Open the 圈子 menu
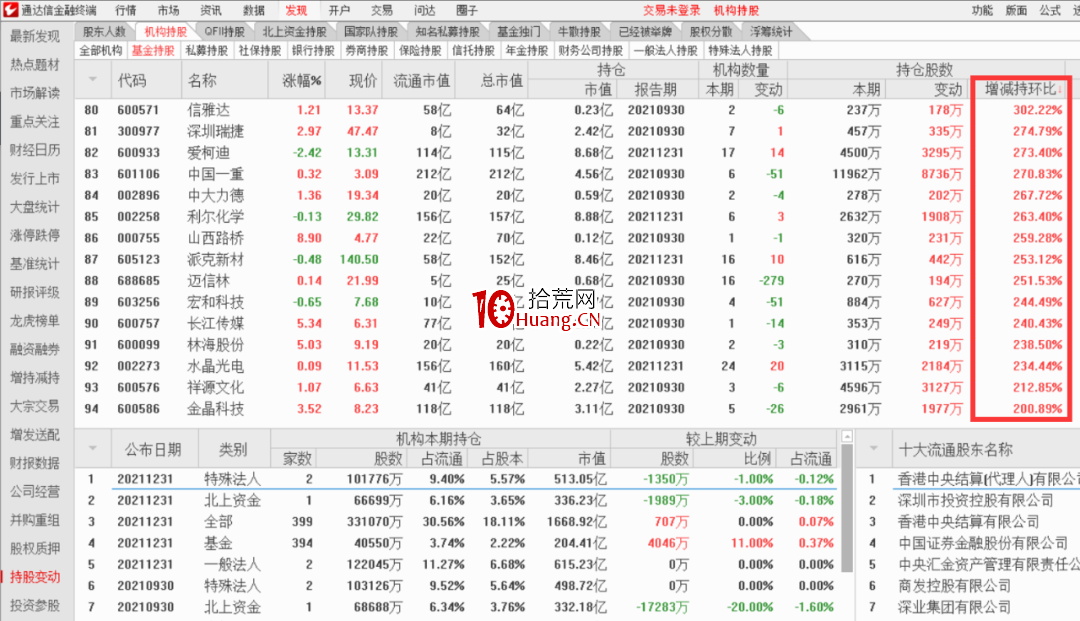Screen dimensions: 1080x621 coord(467,10)
